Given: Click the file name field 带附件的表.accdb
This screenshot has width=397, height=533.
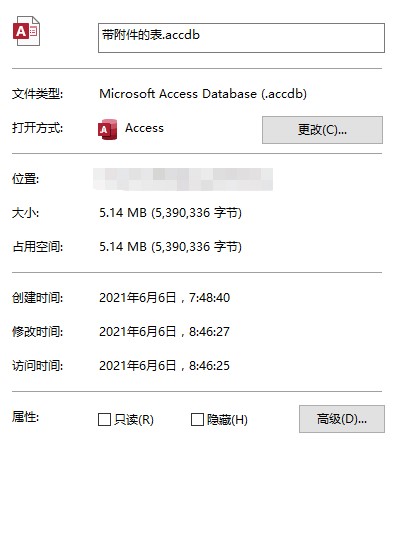Looking at the screenshot, I should pyautogui.click(x=241, y=38).
